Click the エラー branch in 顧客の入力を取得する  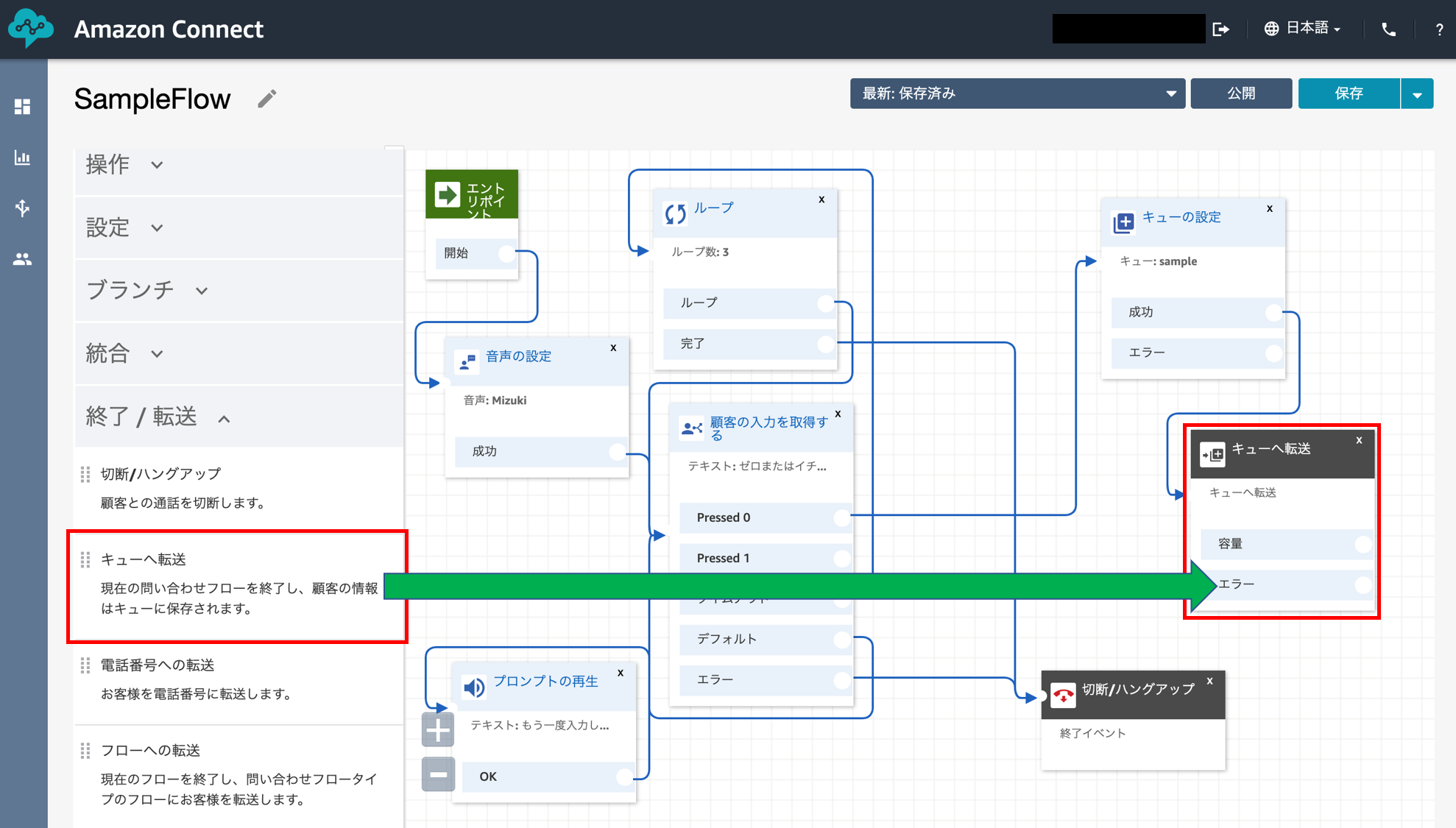pos(766,680)
